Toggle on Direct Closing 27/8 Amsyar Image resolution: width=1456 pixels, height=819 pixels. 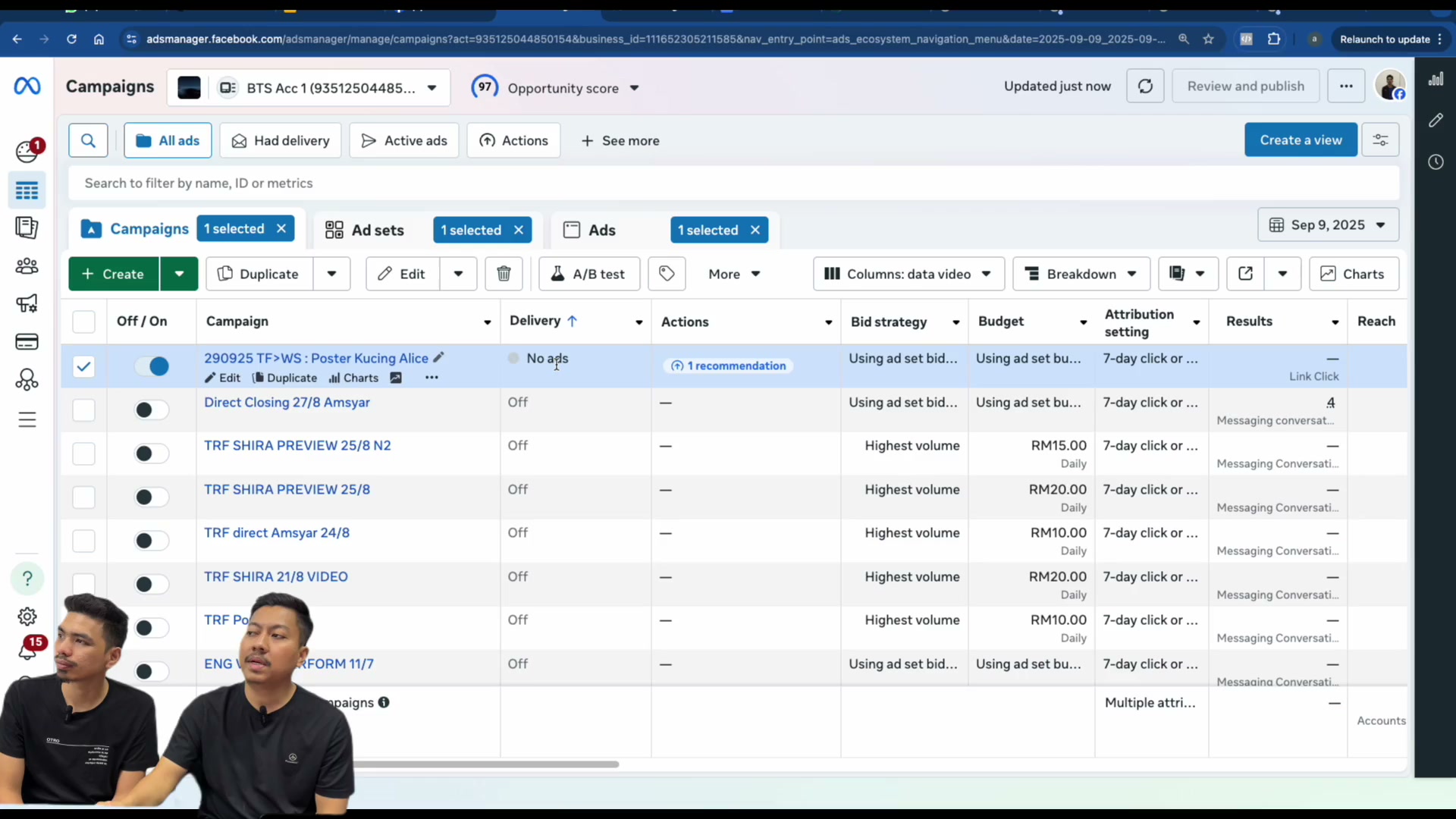point(152,410)
